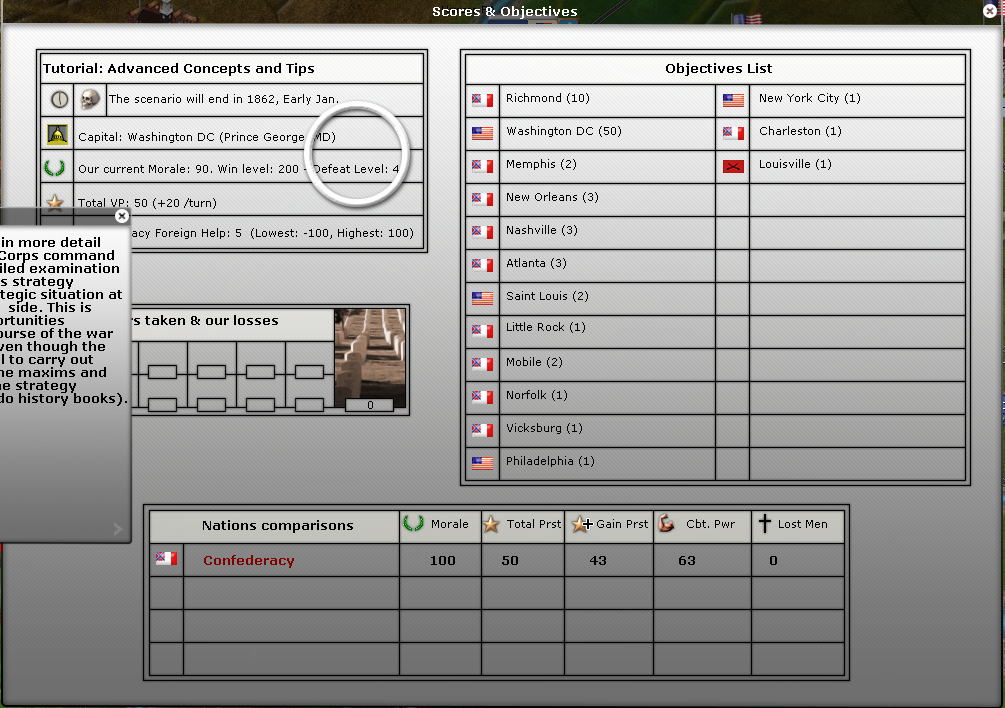Click the fist icon beside Cbt. Pwr
This screenshot has height=708, width=1005.
[x=667, y=524]
